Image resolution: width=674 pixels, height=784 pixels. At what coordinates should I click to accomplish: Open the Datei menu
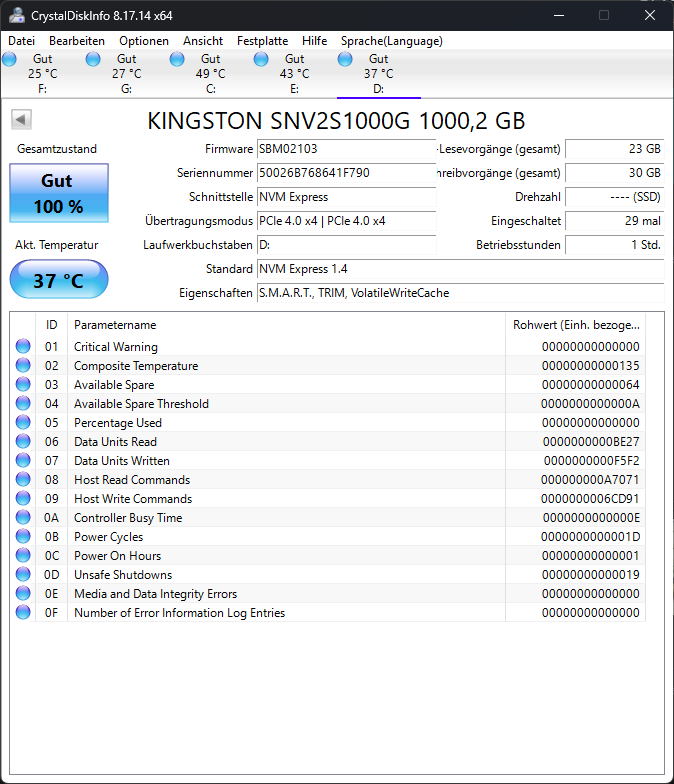click(x=22, y=41)
